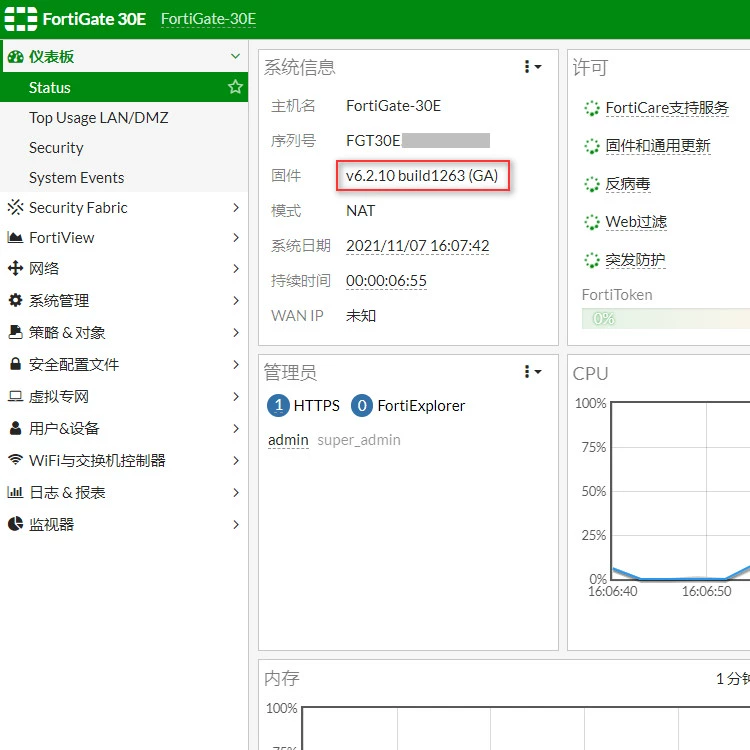Click the 监视器 pie chart icon

coord(15,524)
